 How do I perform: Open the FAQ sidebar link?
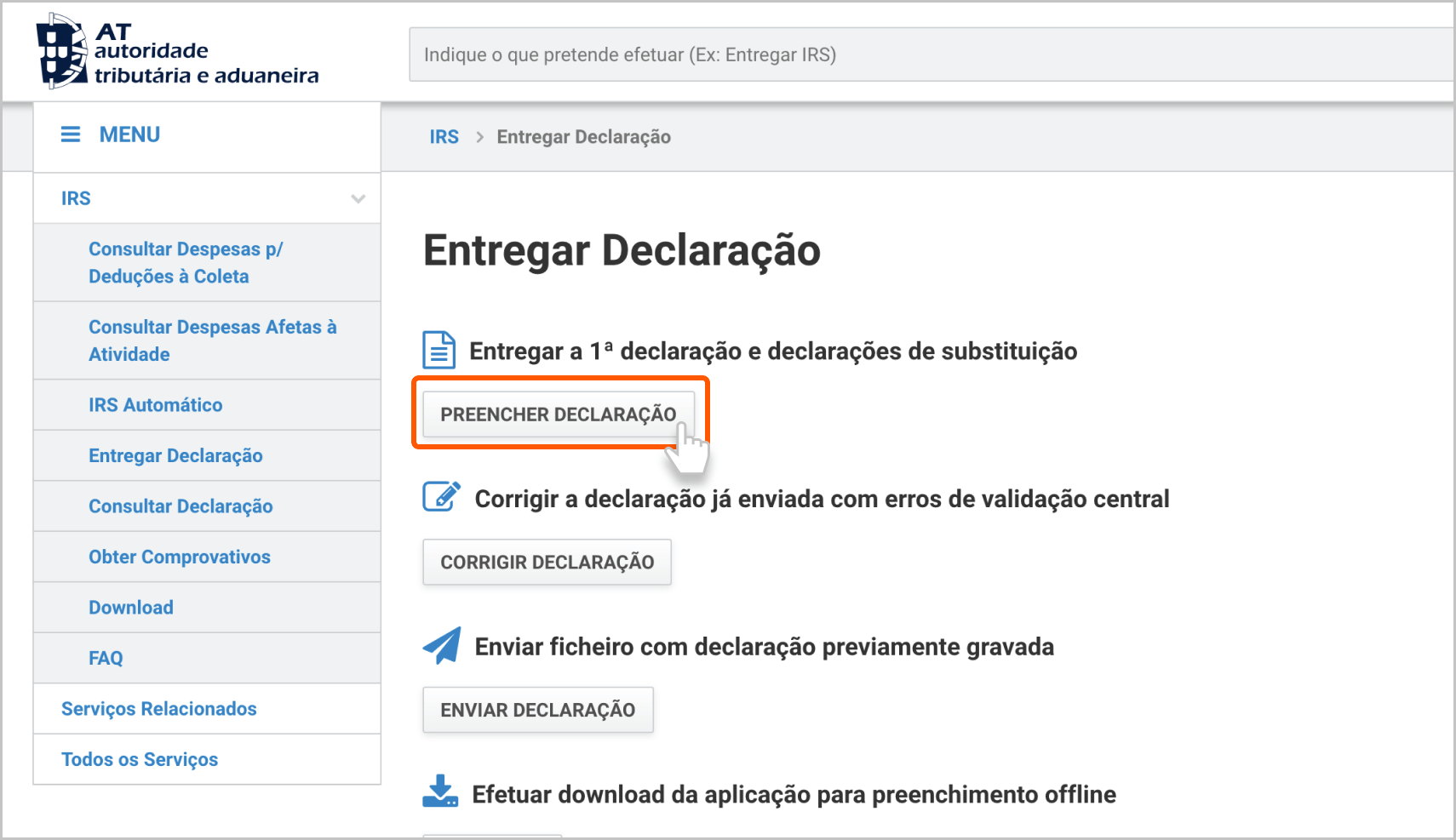click(106, 658)
